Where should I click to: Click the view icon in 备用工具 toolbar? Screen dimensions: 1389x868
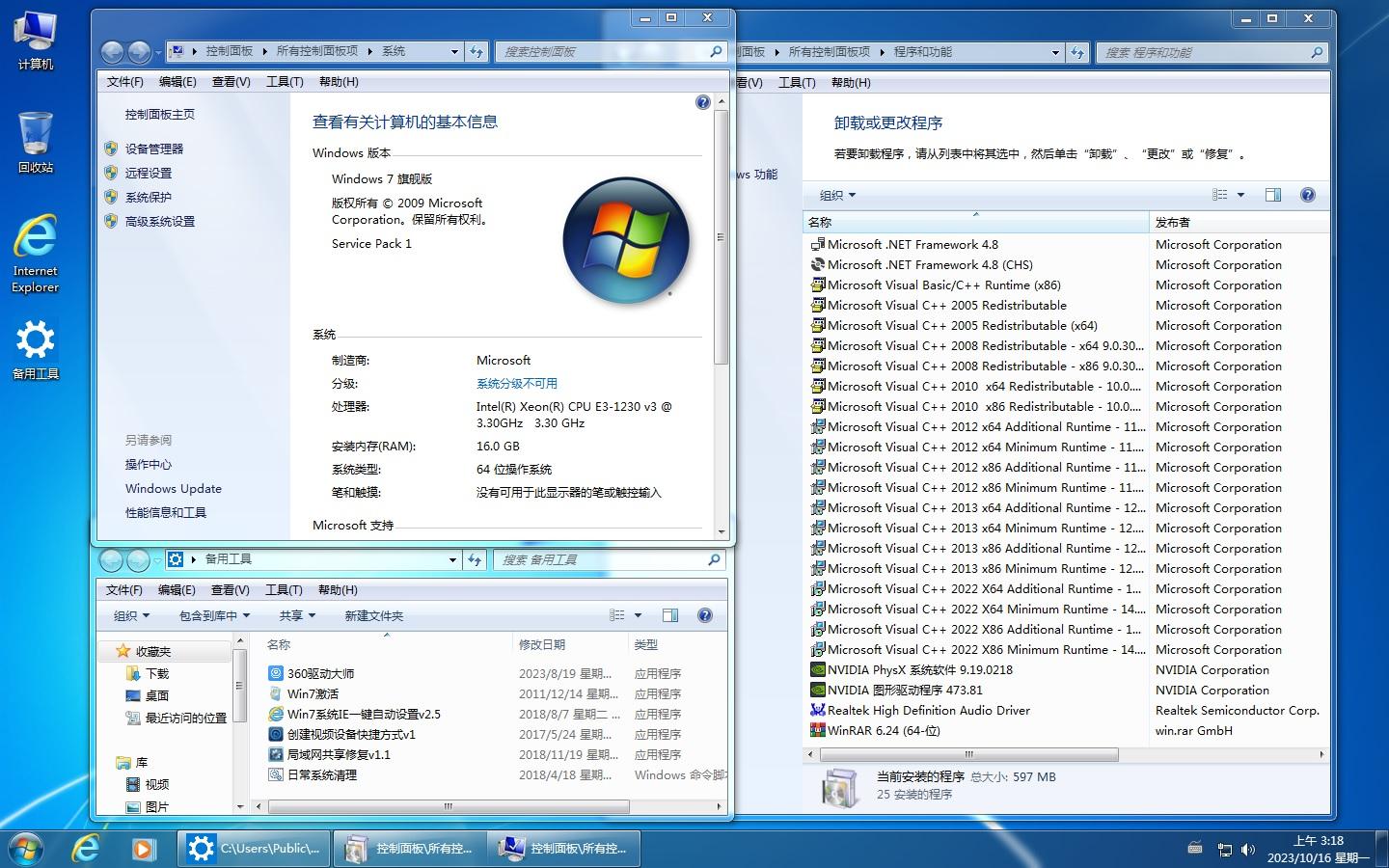click(x=617, y=615)
